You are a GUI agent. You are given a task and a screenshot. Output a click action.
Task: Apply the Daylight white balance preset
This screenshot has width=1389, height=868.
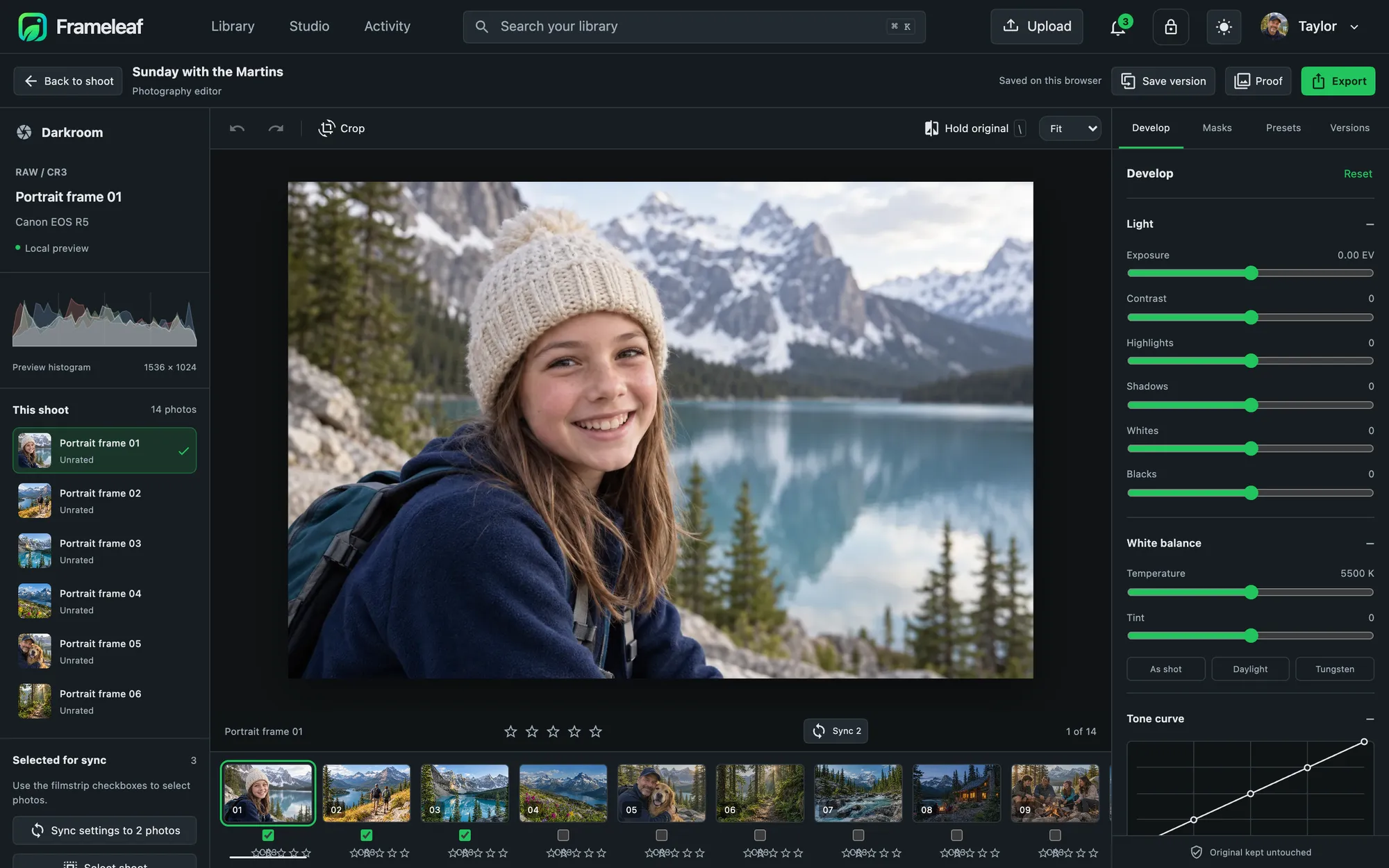(1250, 669)
